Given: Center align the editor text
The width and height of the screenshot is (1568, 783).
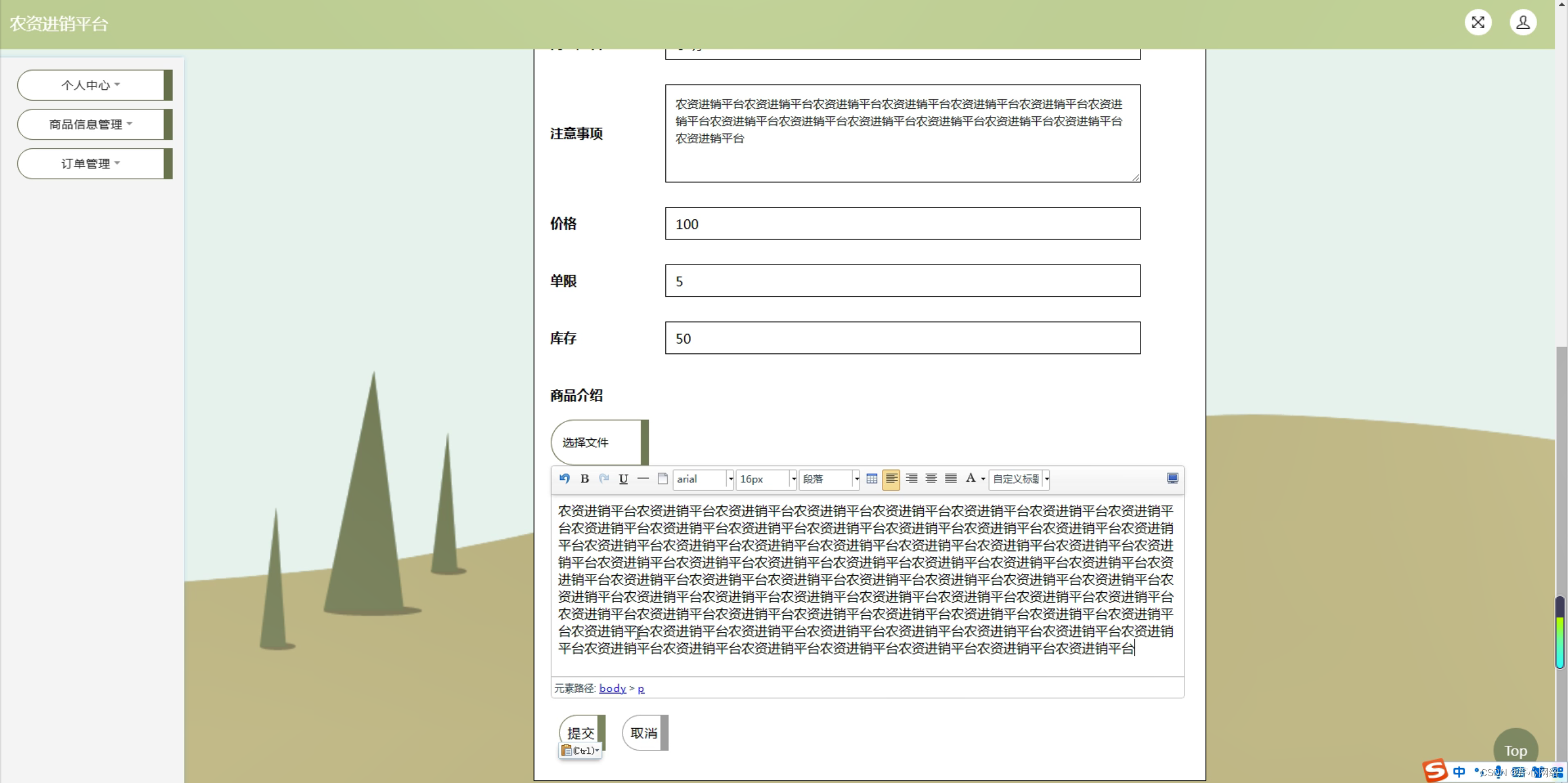Looking at the screenshot, I should 931,479.
